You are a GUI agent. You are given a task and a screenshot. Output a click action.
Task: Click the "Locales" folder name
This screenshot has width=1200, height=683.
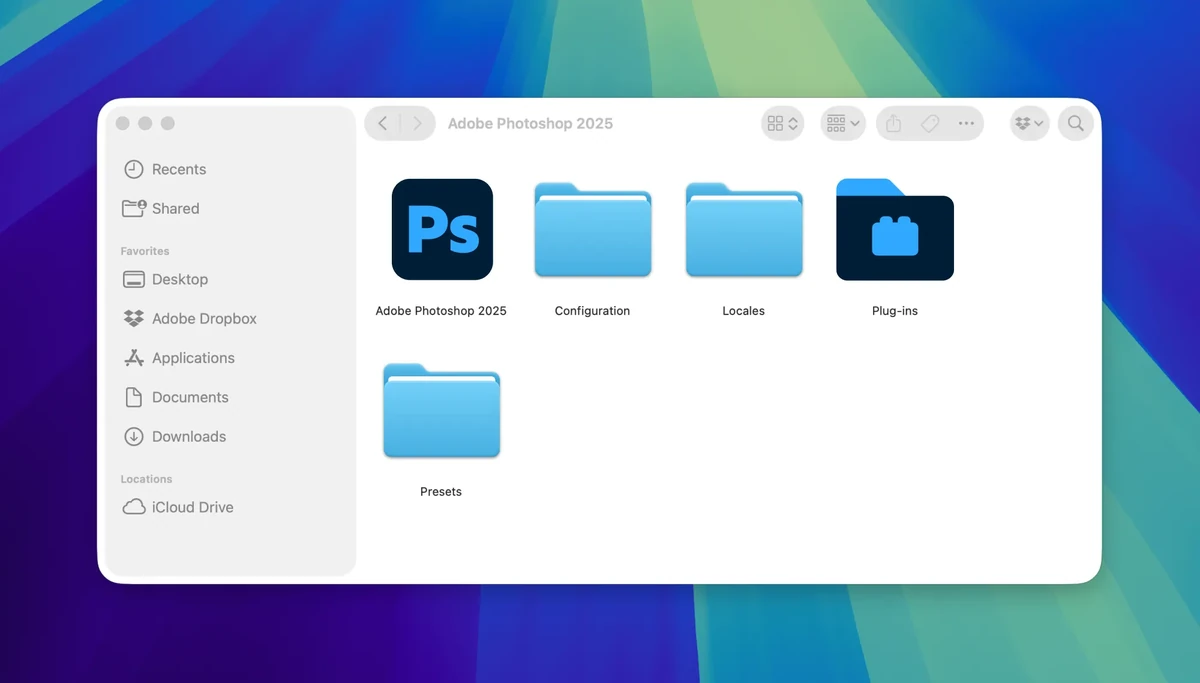click(x=743, y=311)
